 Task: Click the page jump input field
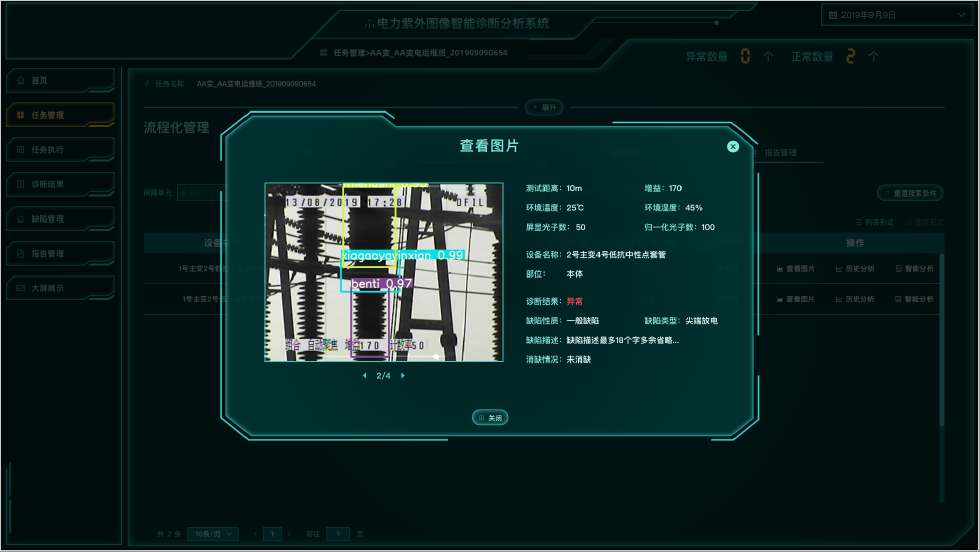click(x=338, y=534)
